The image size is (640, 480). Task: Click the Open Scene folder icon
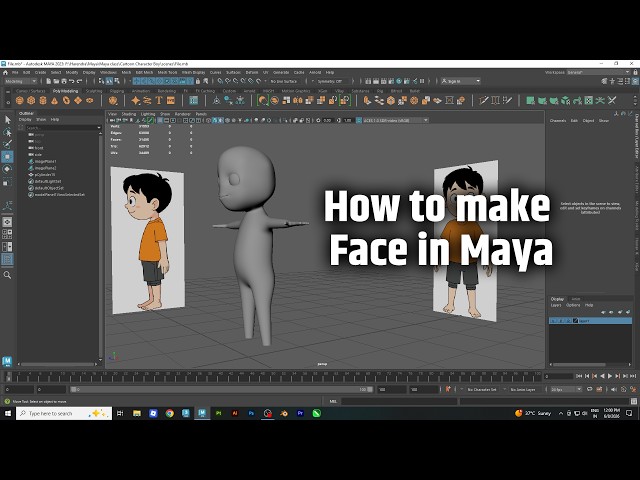coord(56,81)
